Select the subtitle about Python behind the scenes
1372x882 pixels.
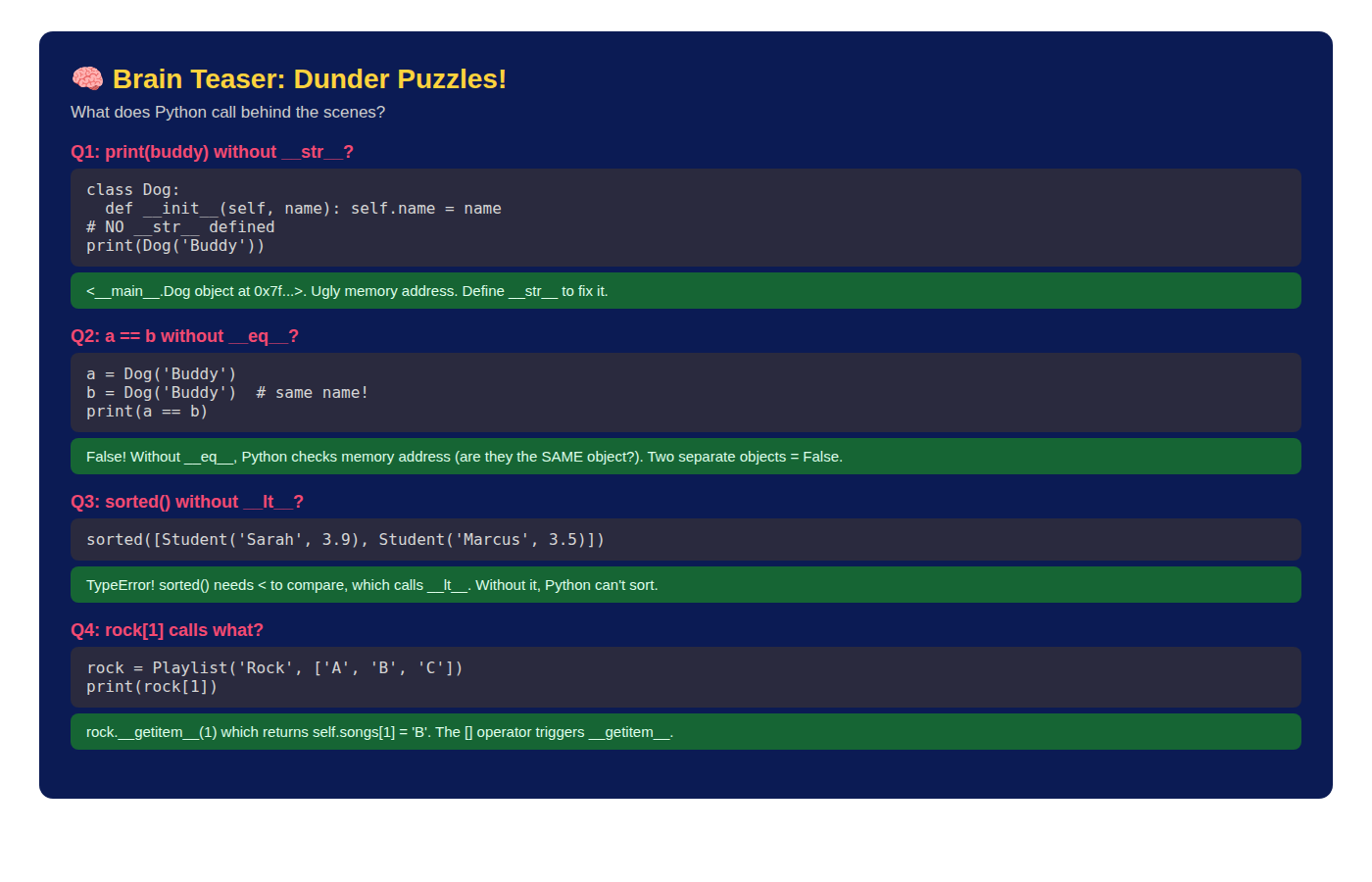tap(227, 112)
